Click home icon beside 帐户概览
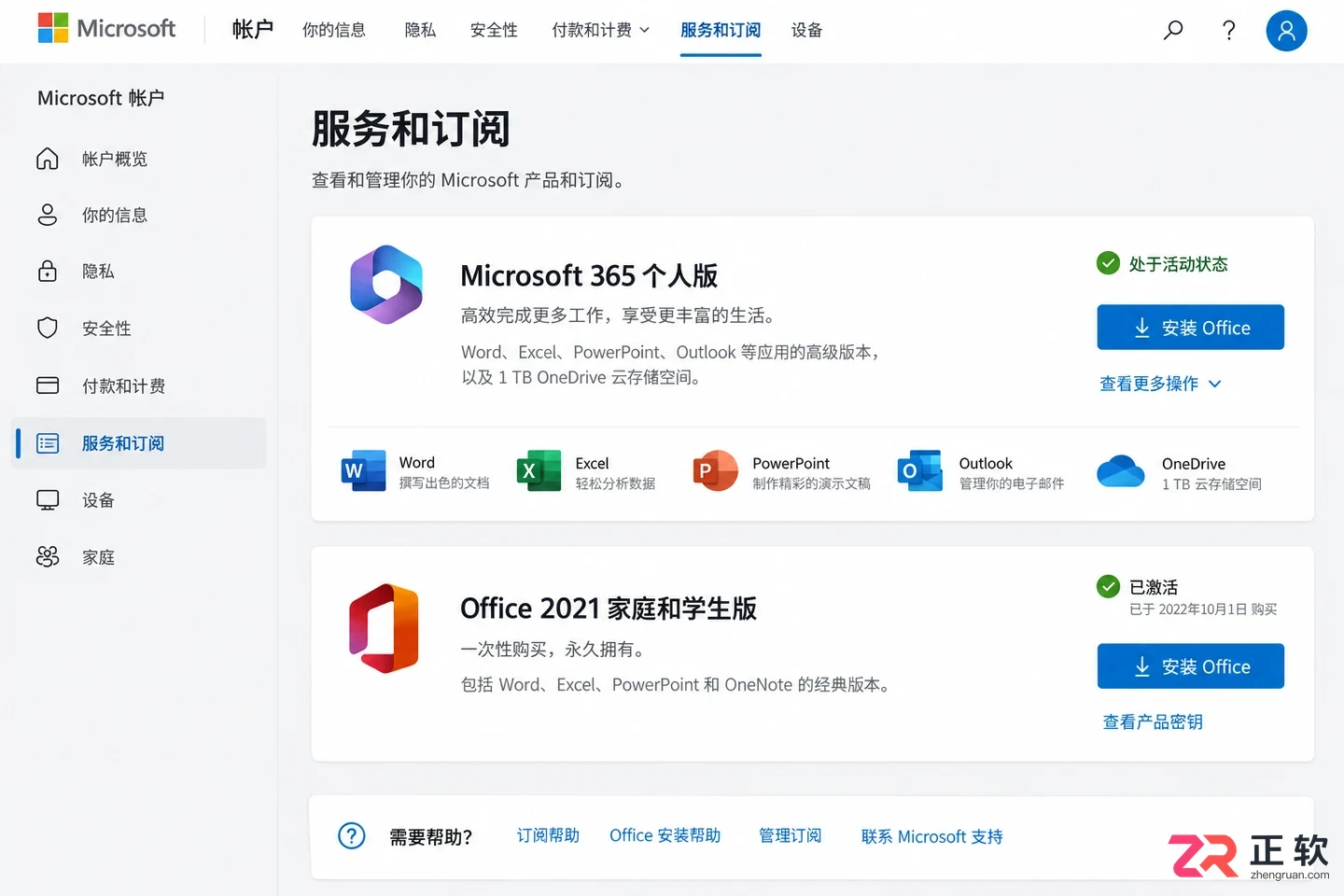The width and height of the screenshot is (1344, 896). pyautogui.click(x=48, y=159)
